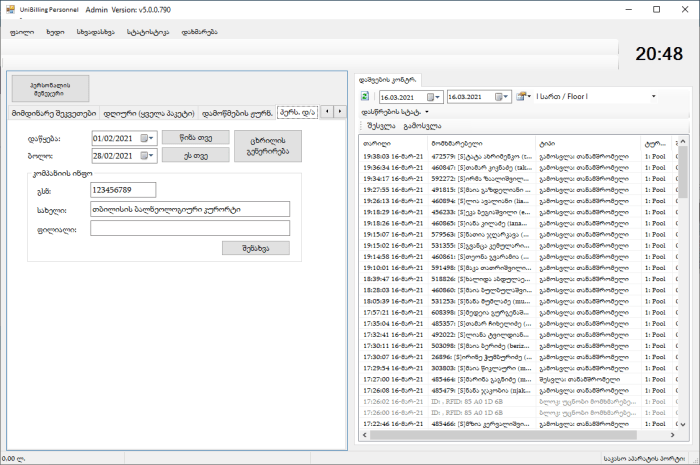Open the calendar picker for დაწყება date

click(x=148, y=138)
